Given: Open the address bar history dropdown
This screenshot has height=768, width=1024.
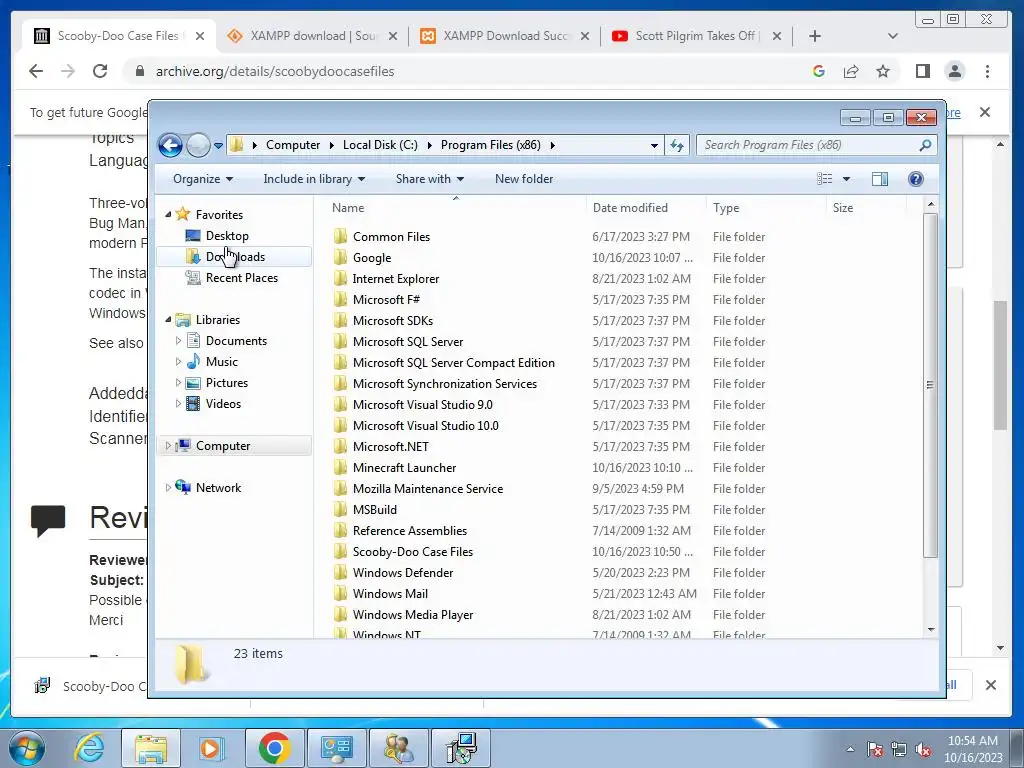Looking at the screenshot, I should [654, 146].
